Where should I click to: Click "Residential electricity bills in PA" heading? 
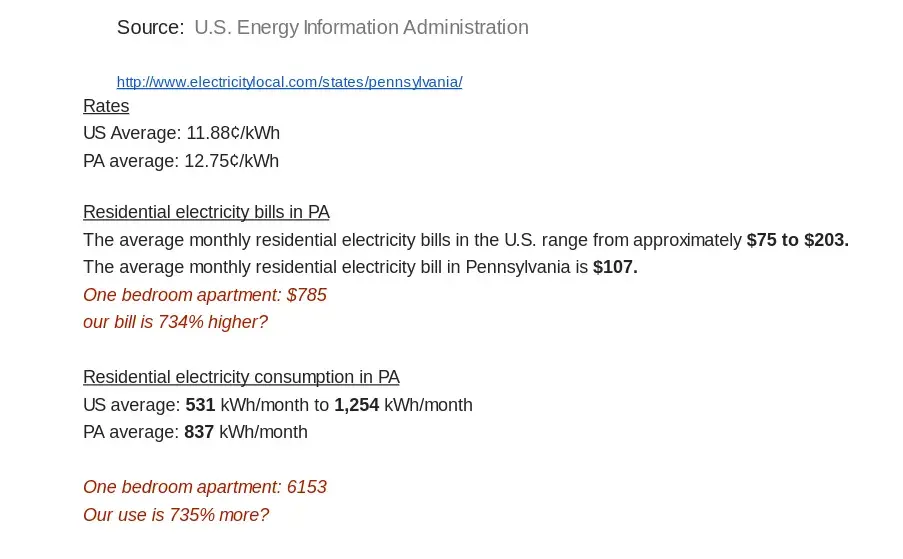(x=206, y=212)
